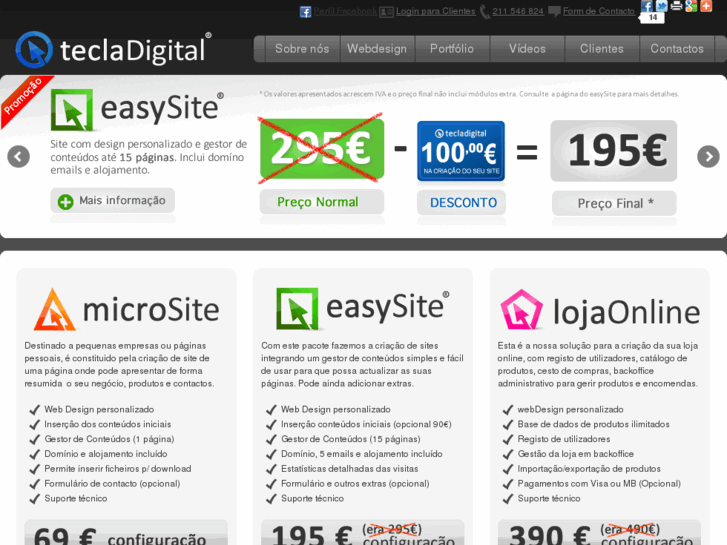The image size is (727, 545).
Task: Open the Portfólio menu
Action: coord(452,49)
